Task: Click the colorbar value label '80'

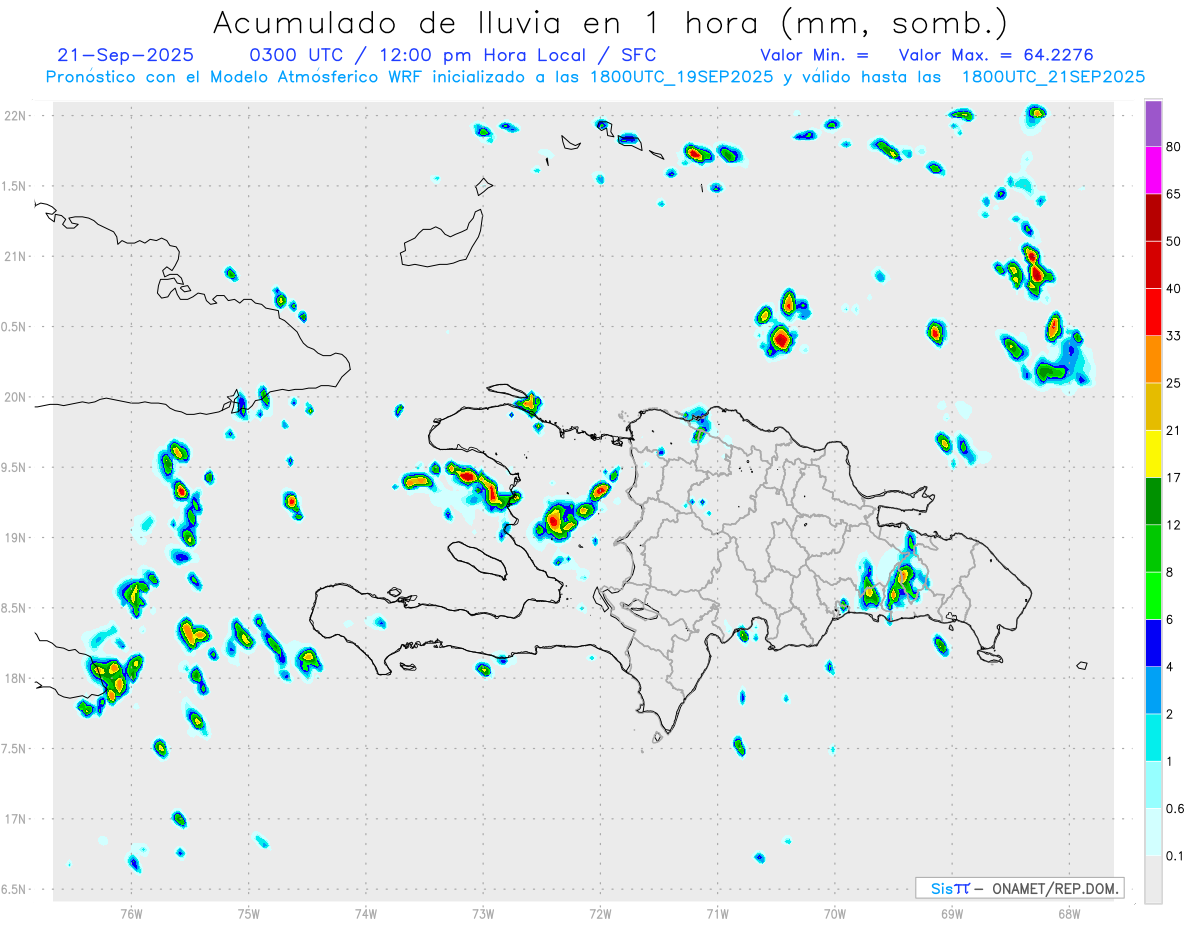Action: (x=1174, y=147)
